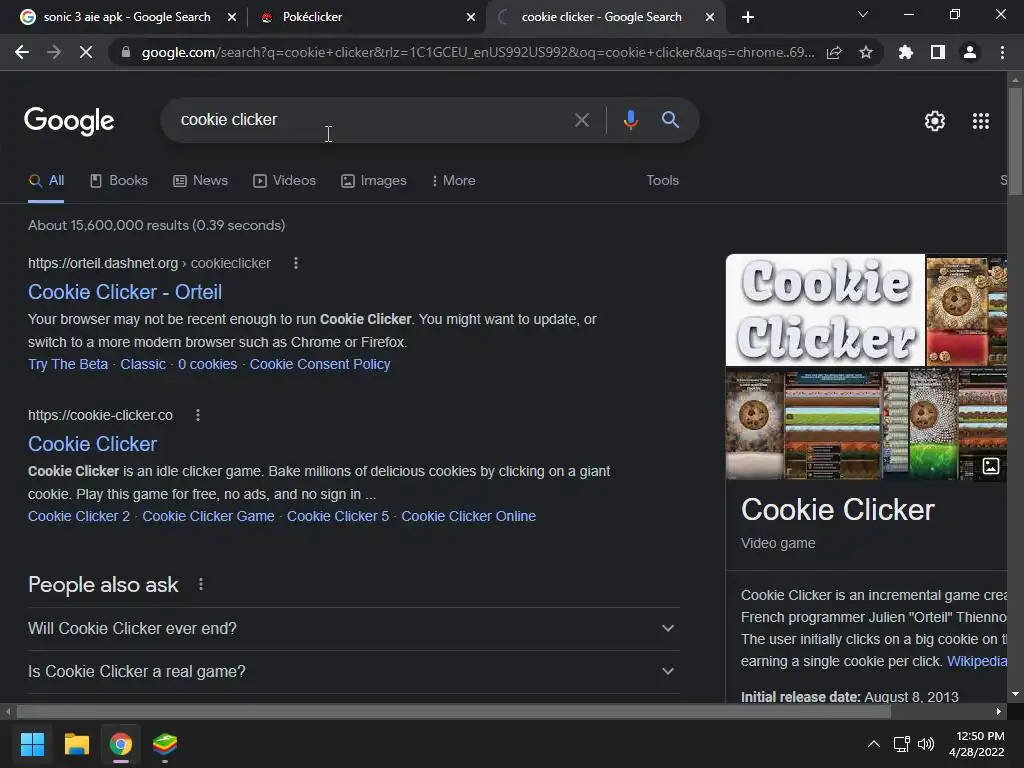Open the network status tray icon
1024x768 pixels.
[x=902, y=744]
